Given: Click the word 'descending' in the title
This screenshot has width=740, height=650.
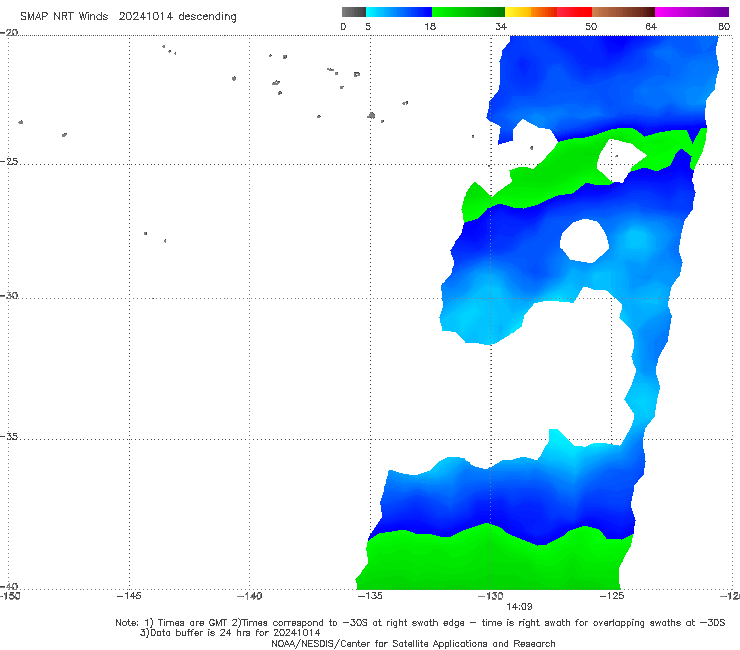Looking at the screenshot, I should [208, 17].
